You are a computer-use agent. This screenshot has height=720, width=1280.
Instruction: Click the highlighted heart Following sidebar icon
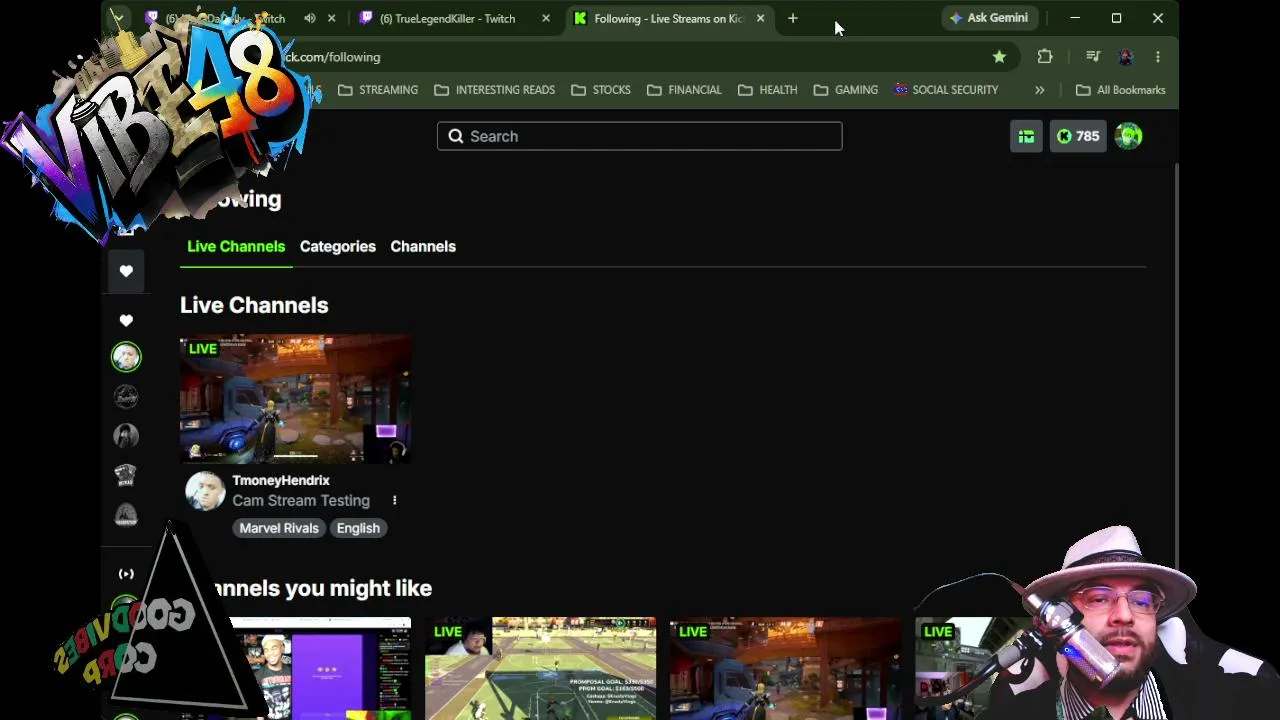point(126,271)
